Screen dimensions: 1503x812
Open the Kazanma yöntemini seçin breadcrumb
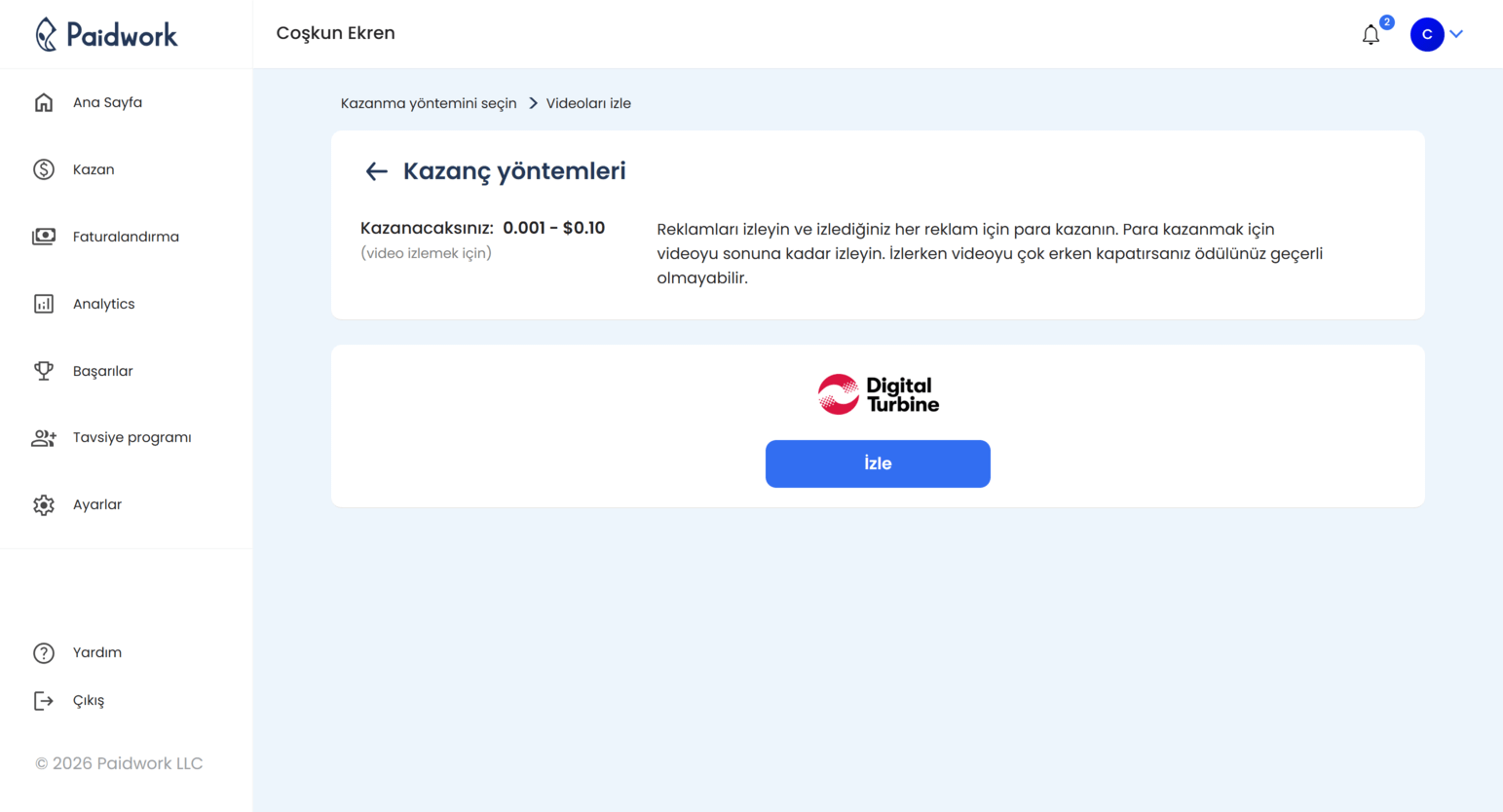429,102
